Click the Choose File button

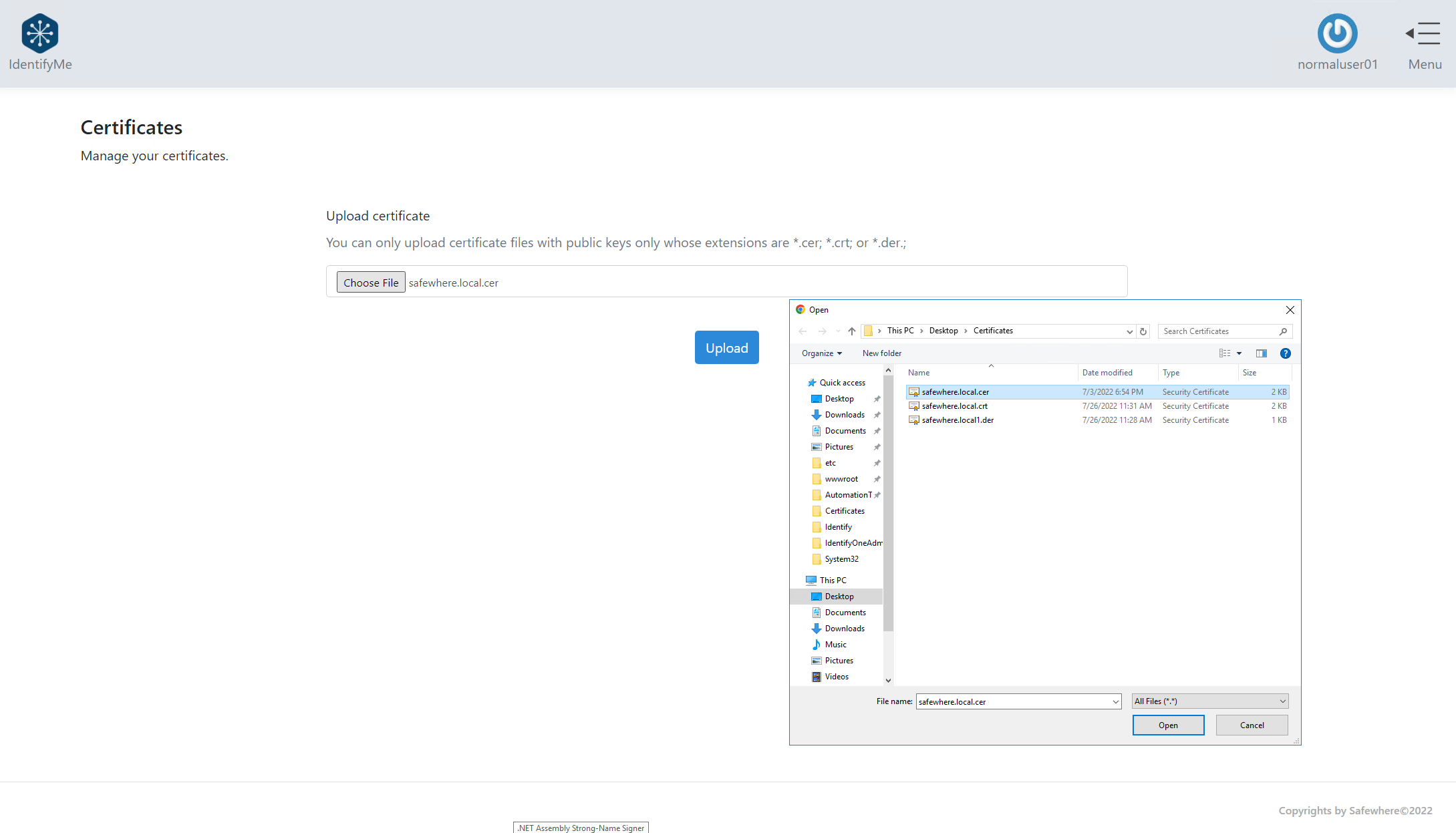tap(371, 283)
